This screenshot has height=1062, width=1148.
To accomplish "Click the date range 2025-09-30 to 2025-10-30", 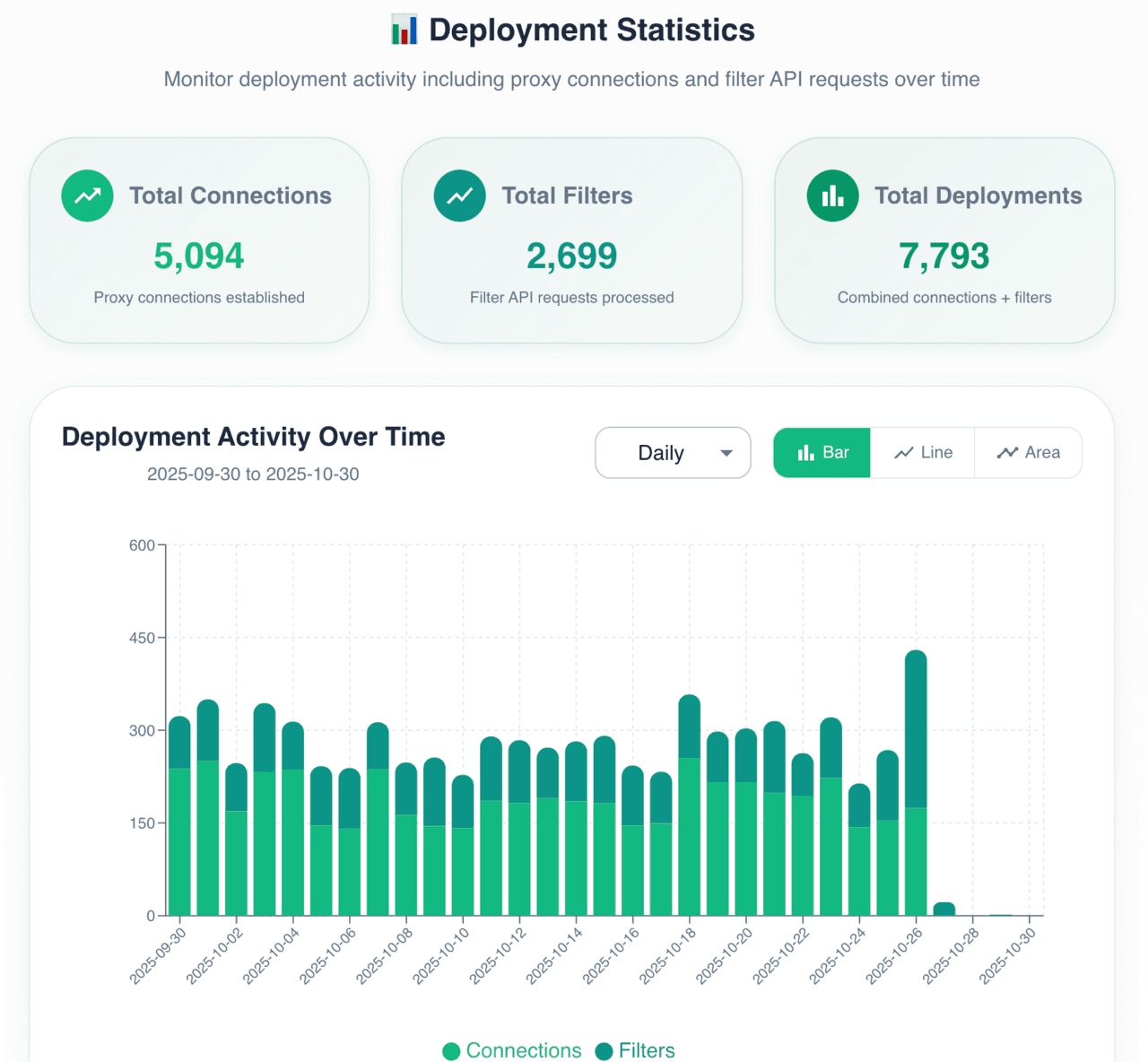I will point(253,474).
